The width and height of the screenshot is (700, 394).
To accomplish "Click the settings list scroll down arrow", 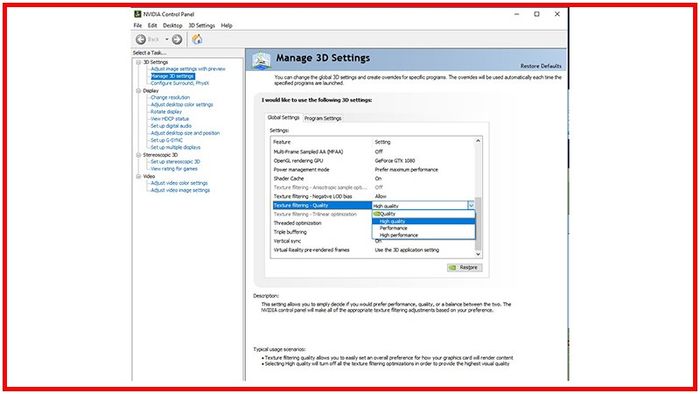I will [x=478, y=254].
